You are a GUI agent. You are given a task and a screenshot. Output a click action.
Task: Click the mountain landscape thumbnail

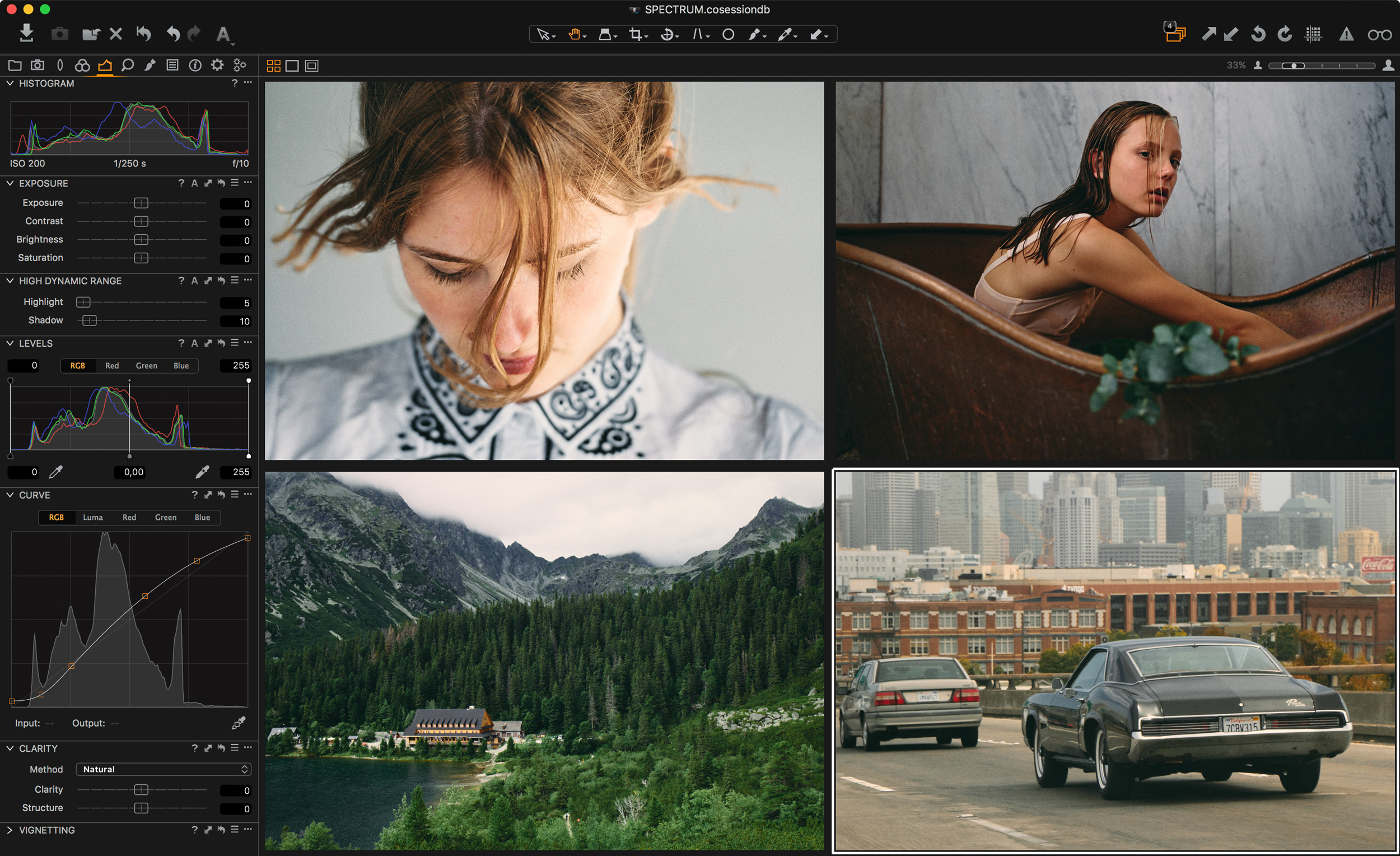click(x=549, y=659)
